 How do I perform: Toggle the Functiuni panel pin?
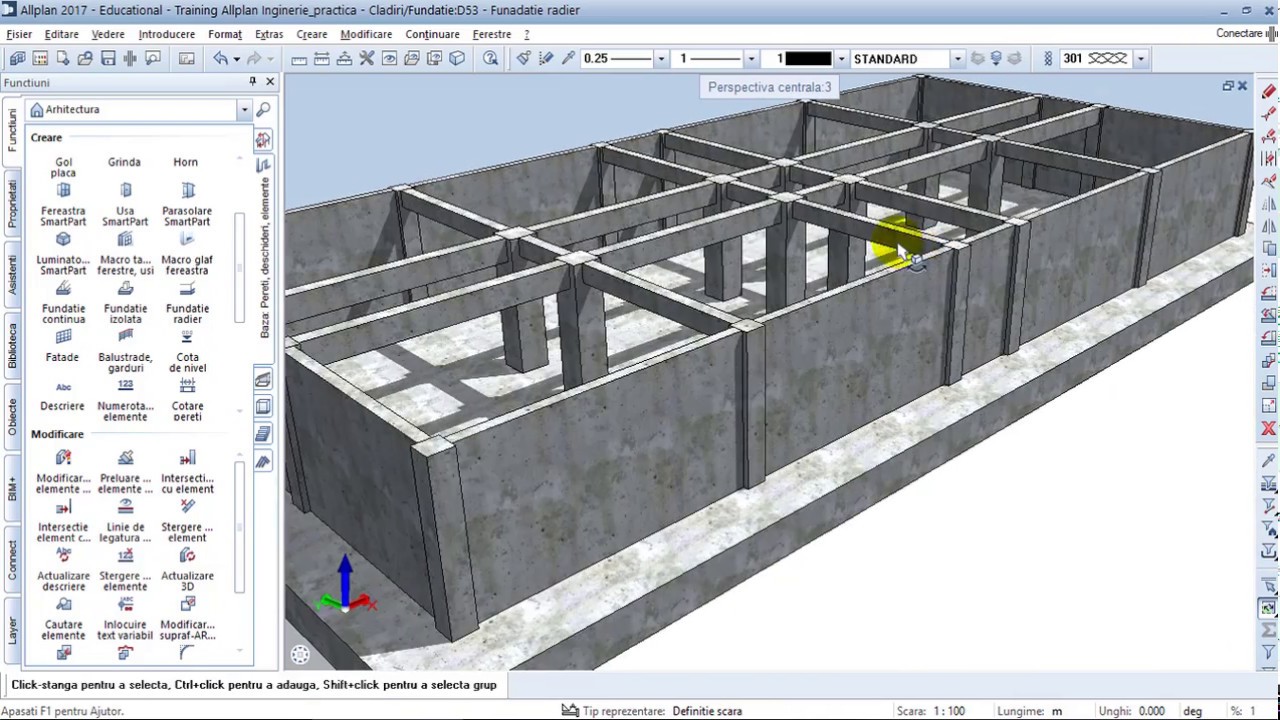coord(252,82)
